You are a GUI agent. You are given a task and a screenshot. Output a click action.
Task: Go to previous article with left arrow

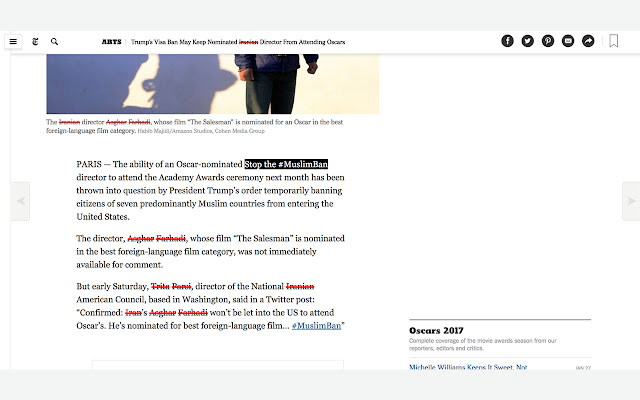pyautogui.click(x=20, y=201)
